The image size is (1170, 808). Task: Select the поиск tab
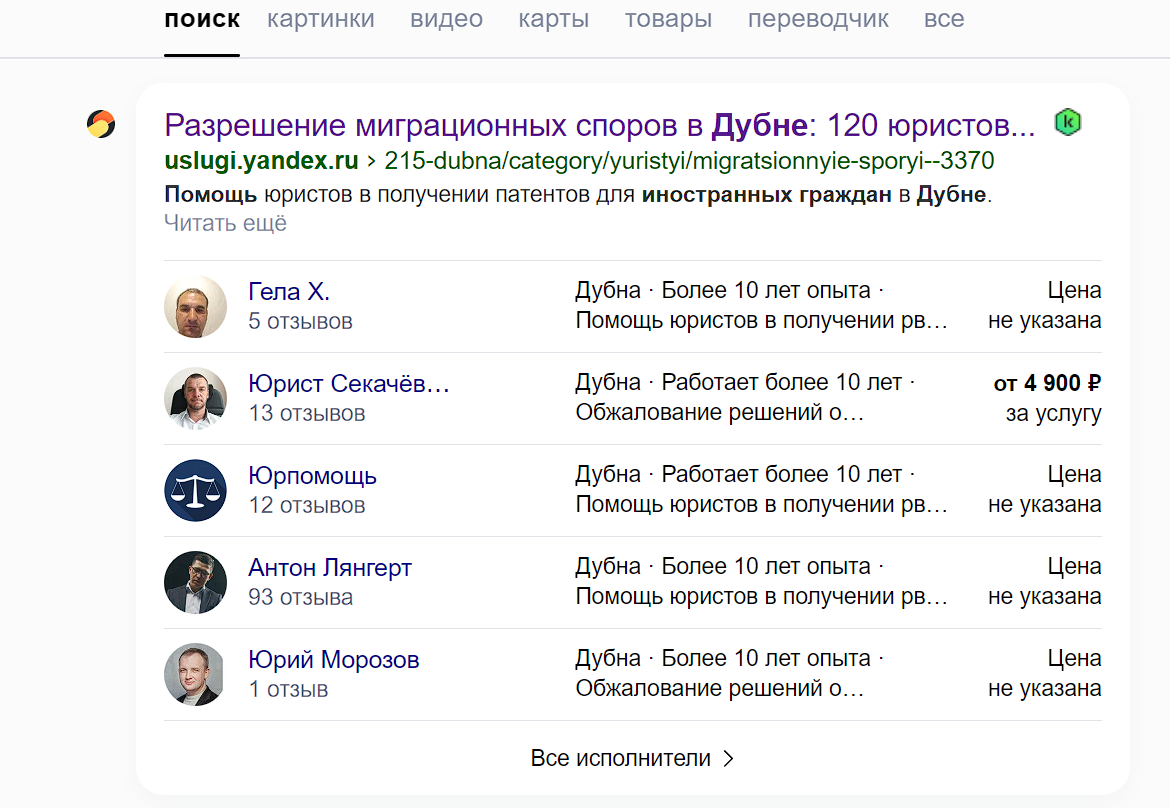[x=202, y=19]
